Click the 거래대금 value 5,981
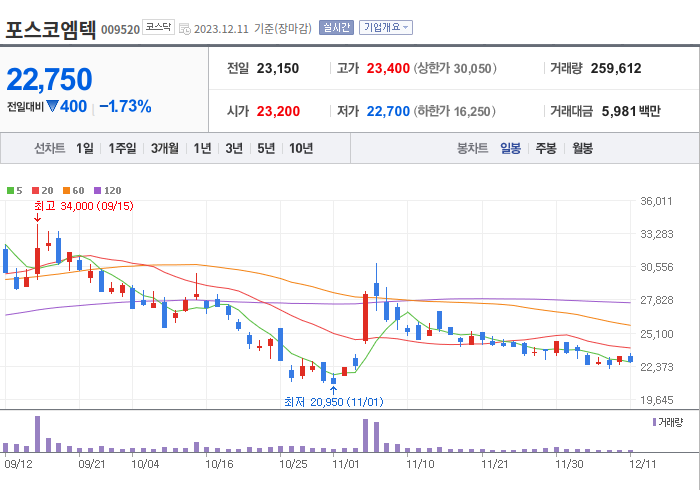 click(x=619, y=111)
